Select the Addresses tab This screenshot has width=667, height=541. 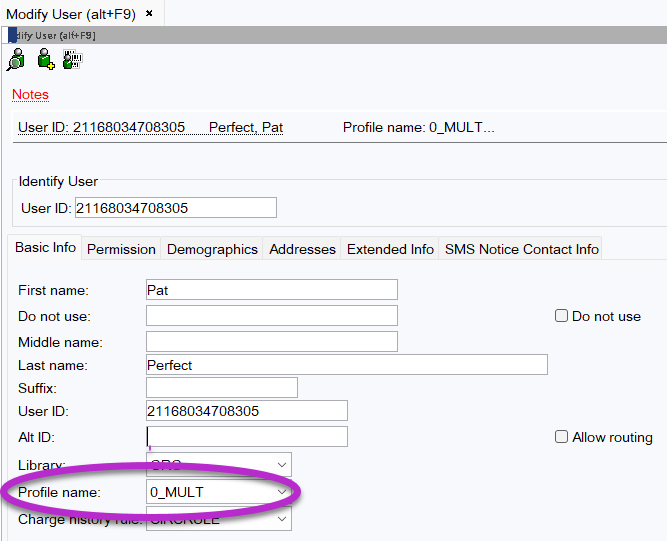point(302,249)
